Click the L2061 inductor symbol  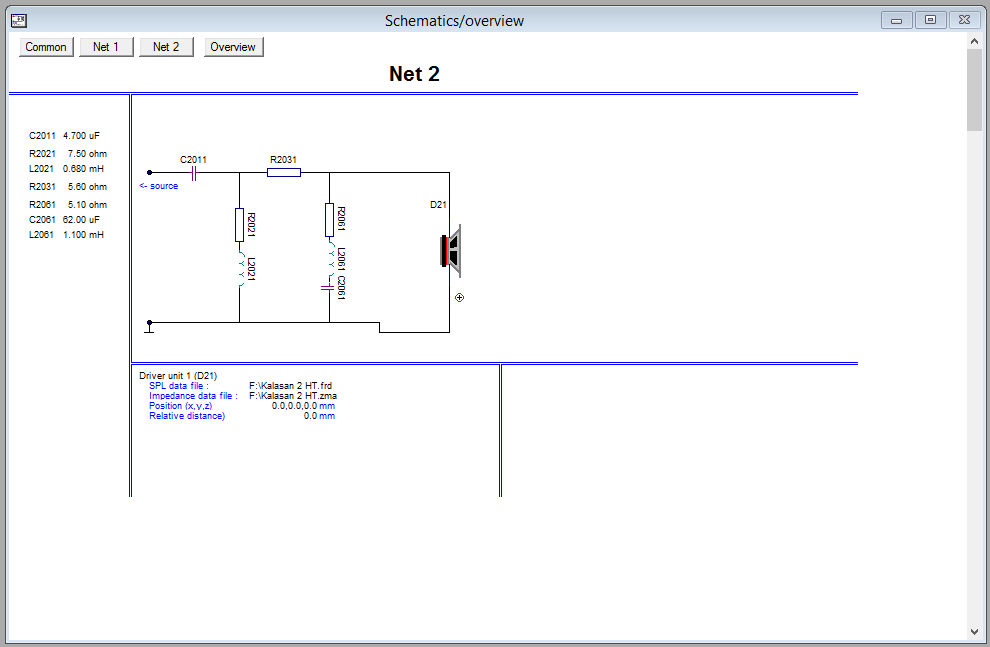click(x=329, y=257)
